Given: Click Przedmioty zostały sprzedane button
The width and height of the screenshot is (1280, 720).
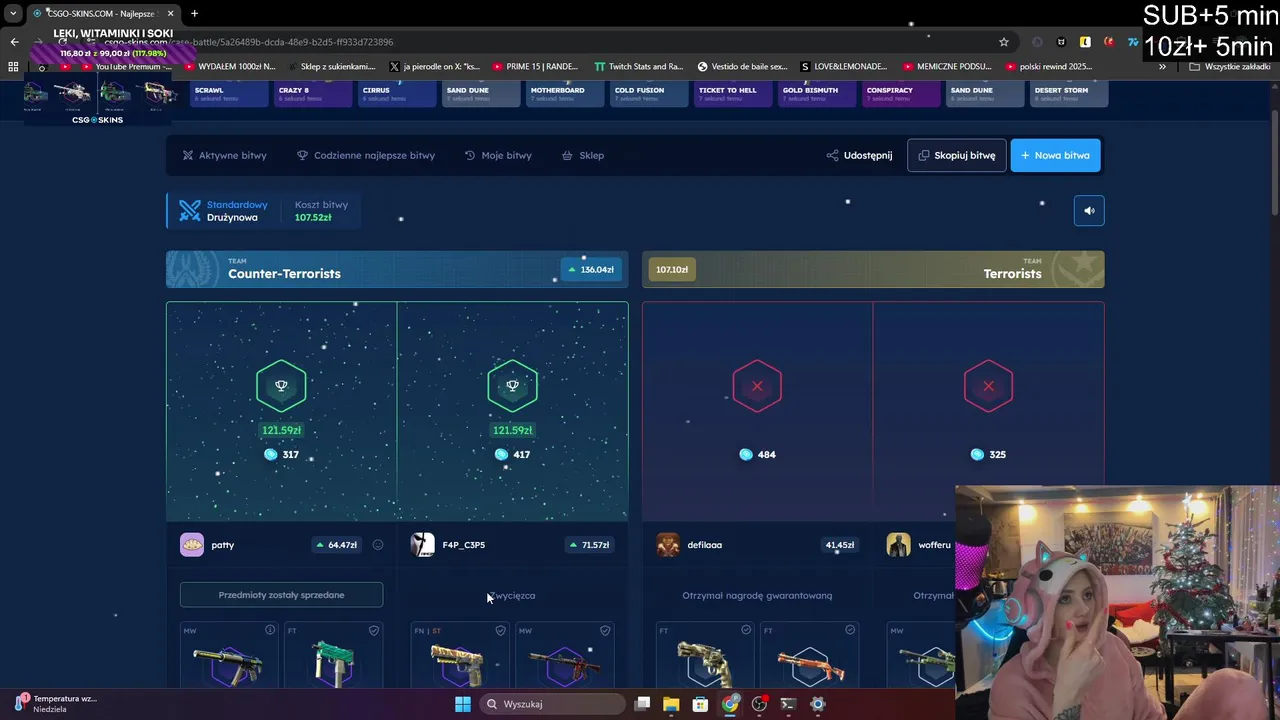Looking at the screenshot, I should pos(281,595).
